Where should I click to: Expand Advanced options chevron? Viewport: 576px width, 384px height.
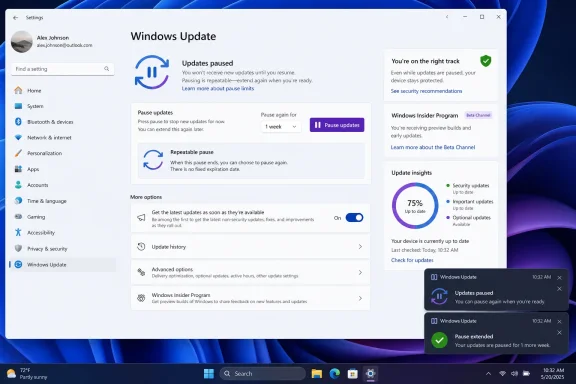tap(360, 272)
